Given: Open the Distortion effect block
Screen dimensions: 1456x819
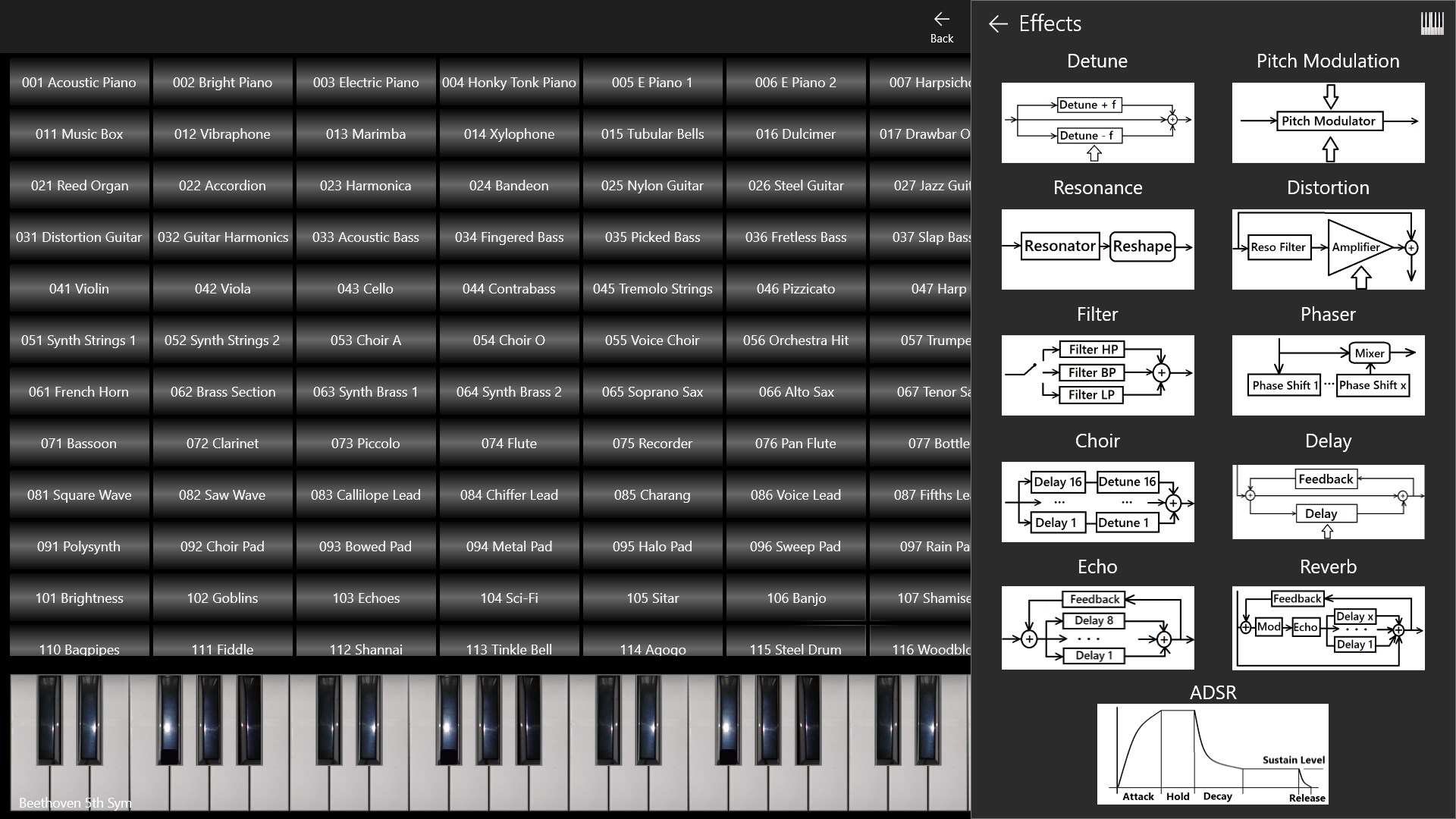Looking at the screenshot, I should 1328,249.
